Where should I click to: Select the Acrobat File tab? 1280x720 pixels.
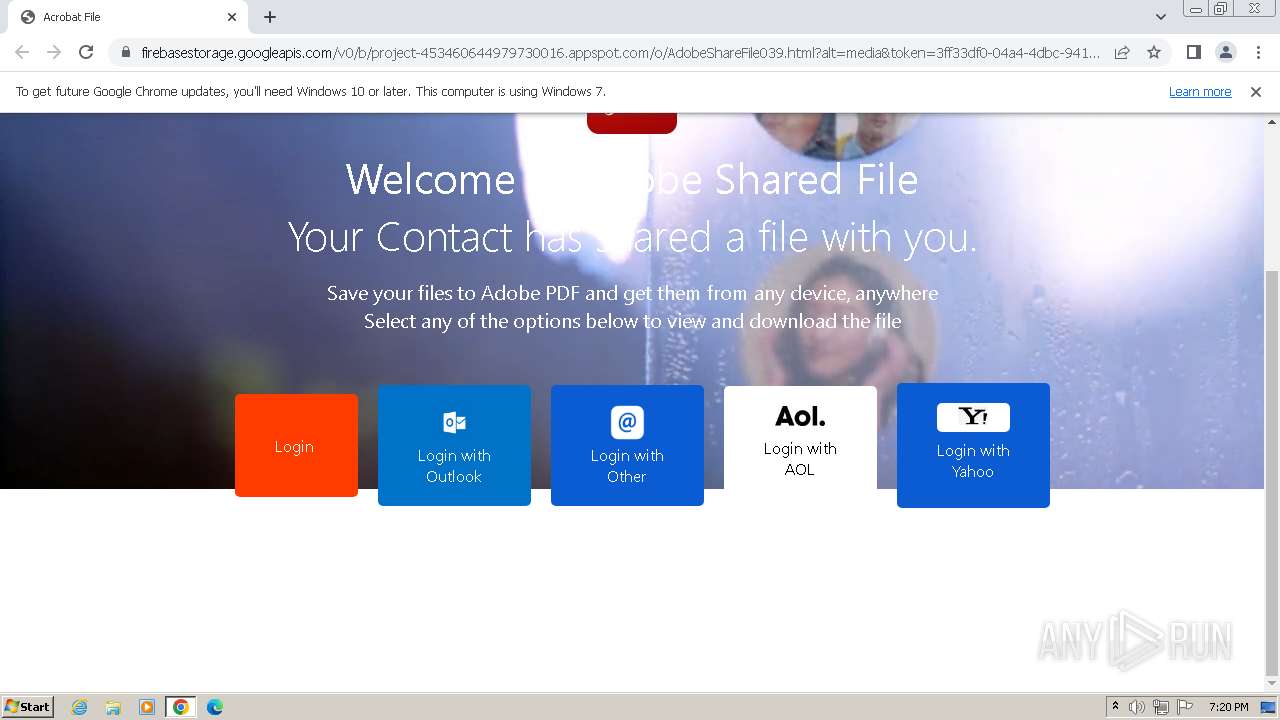[x=128, y=17]
